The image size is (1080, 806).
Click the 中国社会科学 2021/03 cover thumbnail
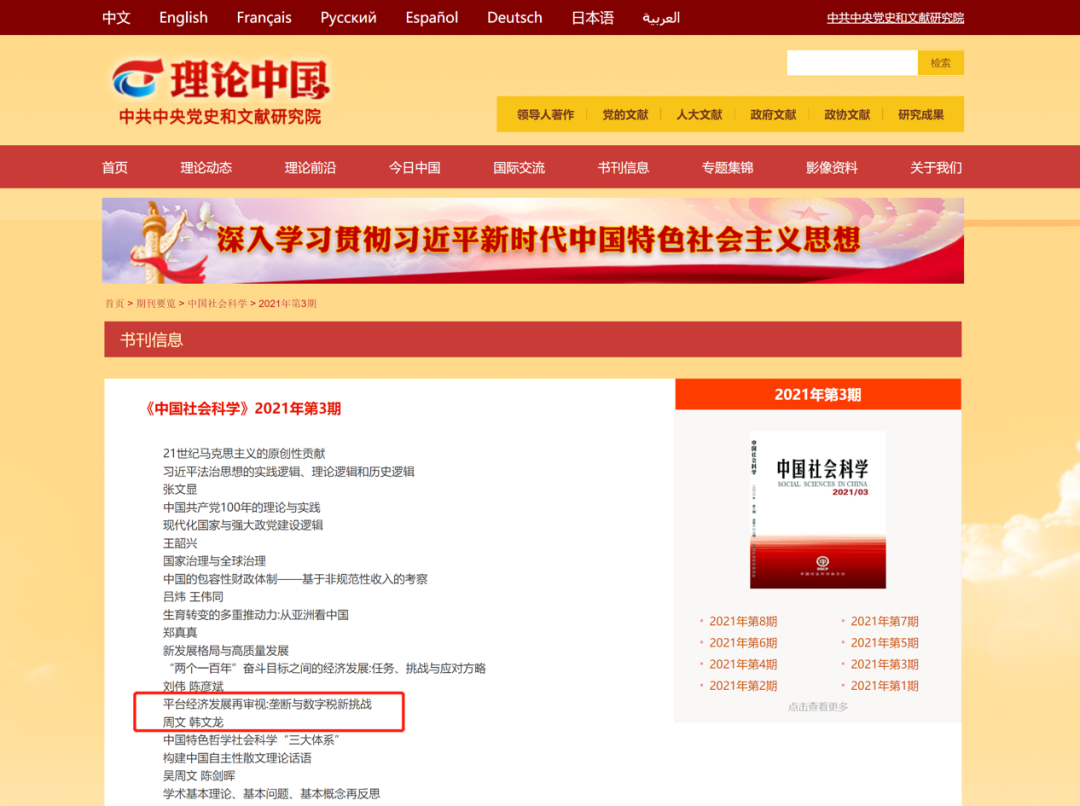[x=818, y=510]
